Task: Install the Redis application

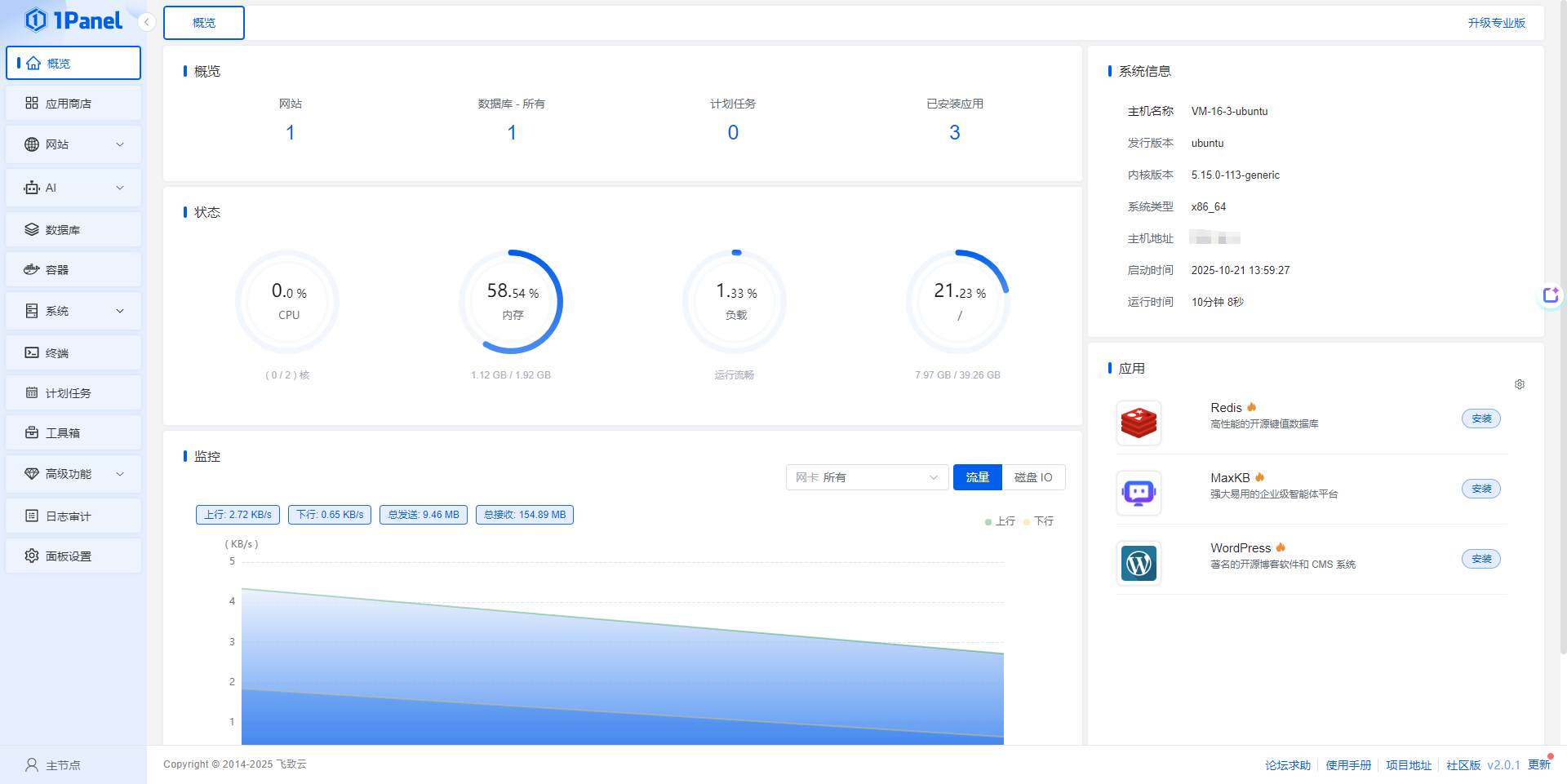Action: pyautogui.click(x=1480, y=419)
